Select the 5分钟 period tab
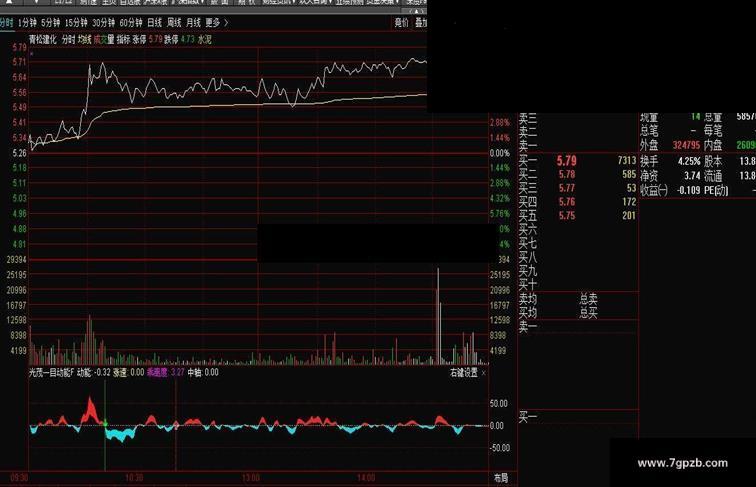This screenshot has width=756, height=487. pos(50,23)
